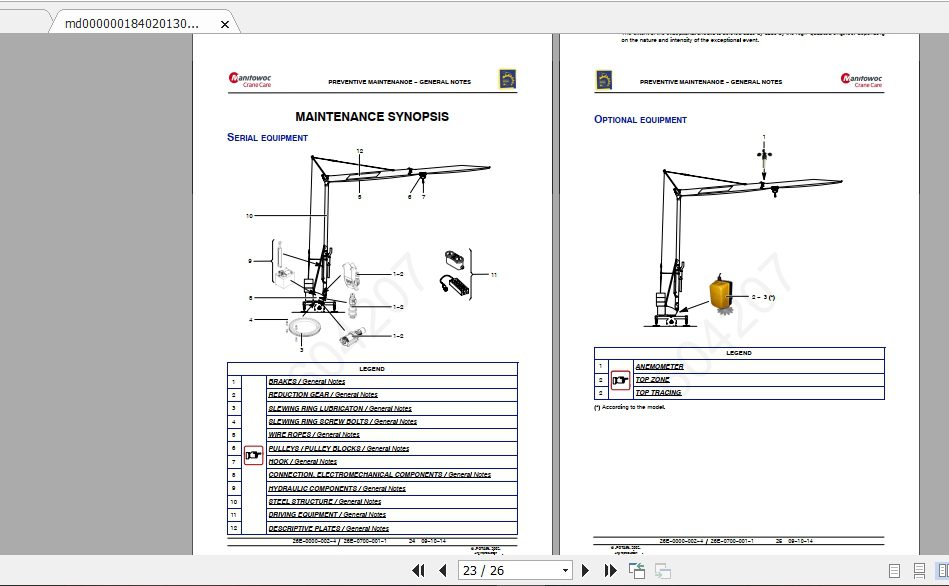Click the next page arrow icon
Screen dimensions: 949x586
584,569
